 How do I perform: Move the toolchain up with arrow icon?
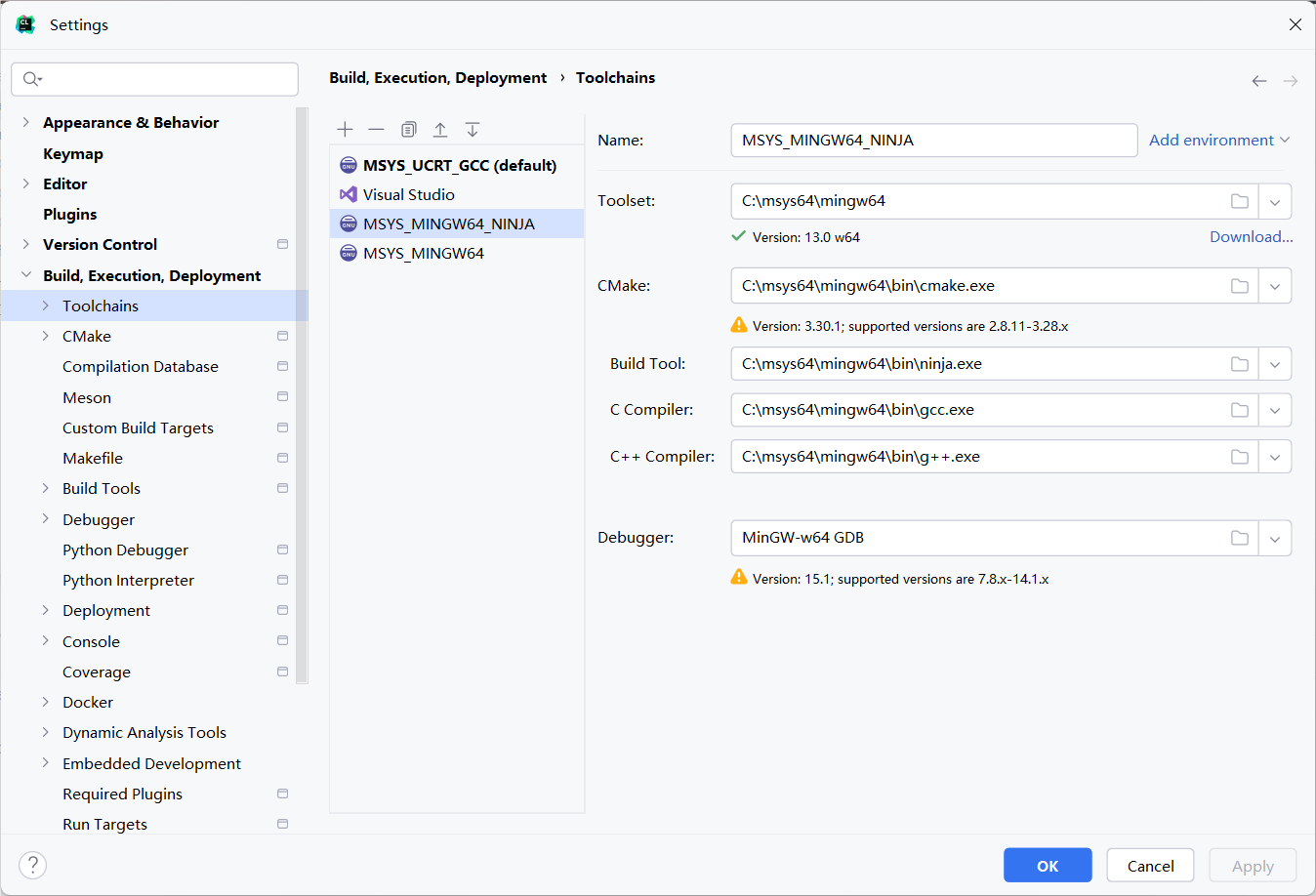[x=440, y=130]
